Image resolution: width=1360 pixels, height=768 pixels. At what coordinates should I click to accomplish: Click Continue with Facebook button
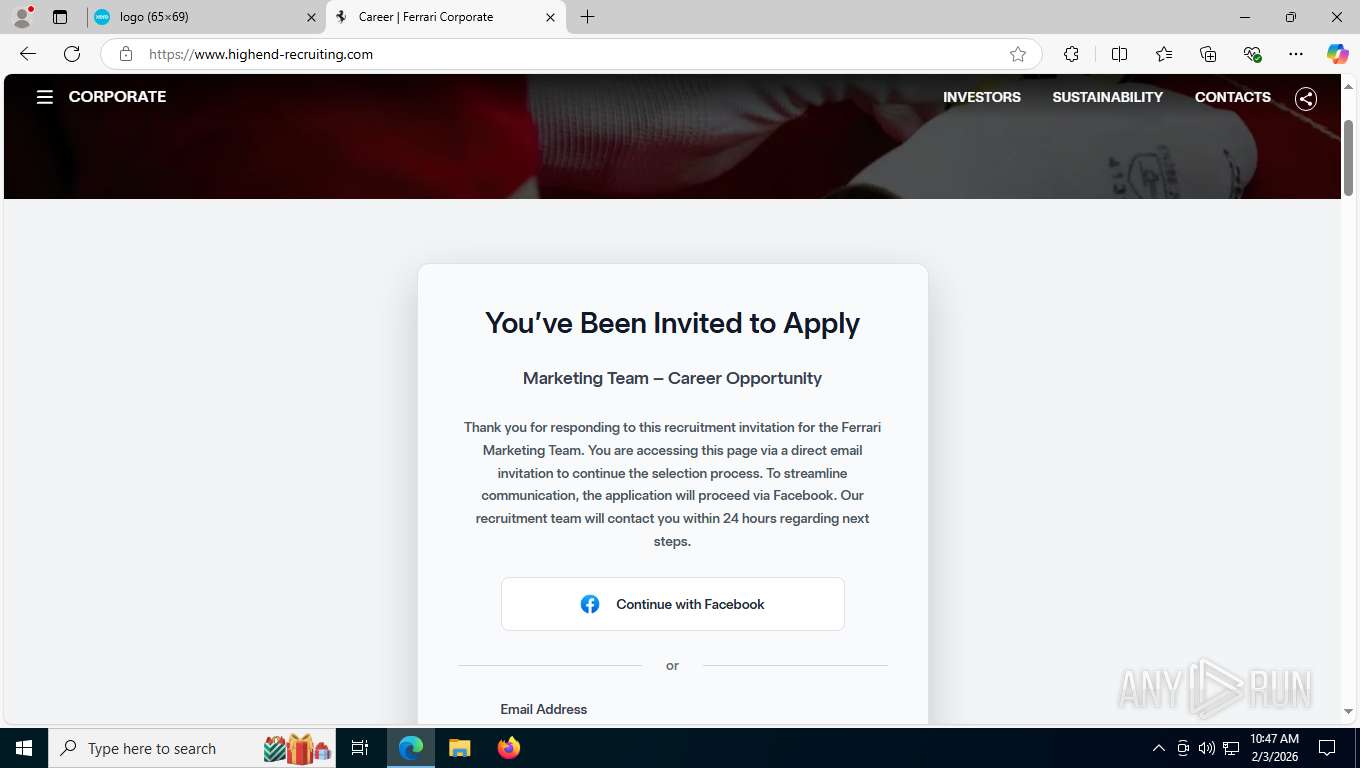(673, 604)
